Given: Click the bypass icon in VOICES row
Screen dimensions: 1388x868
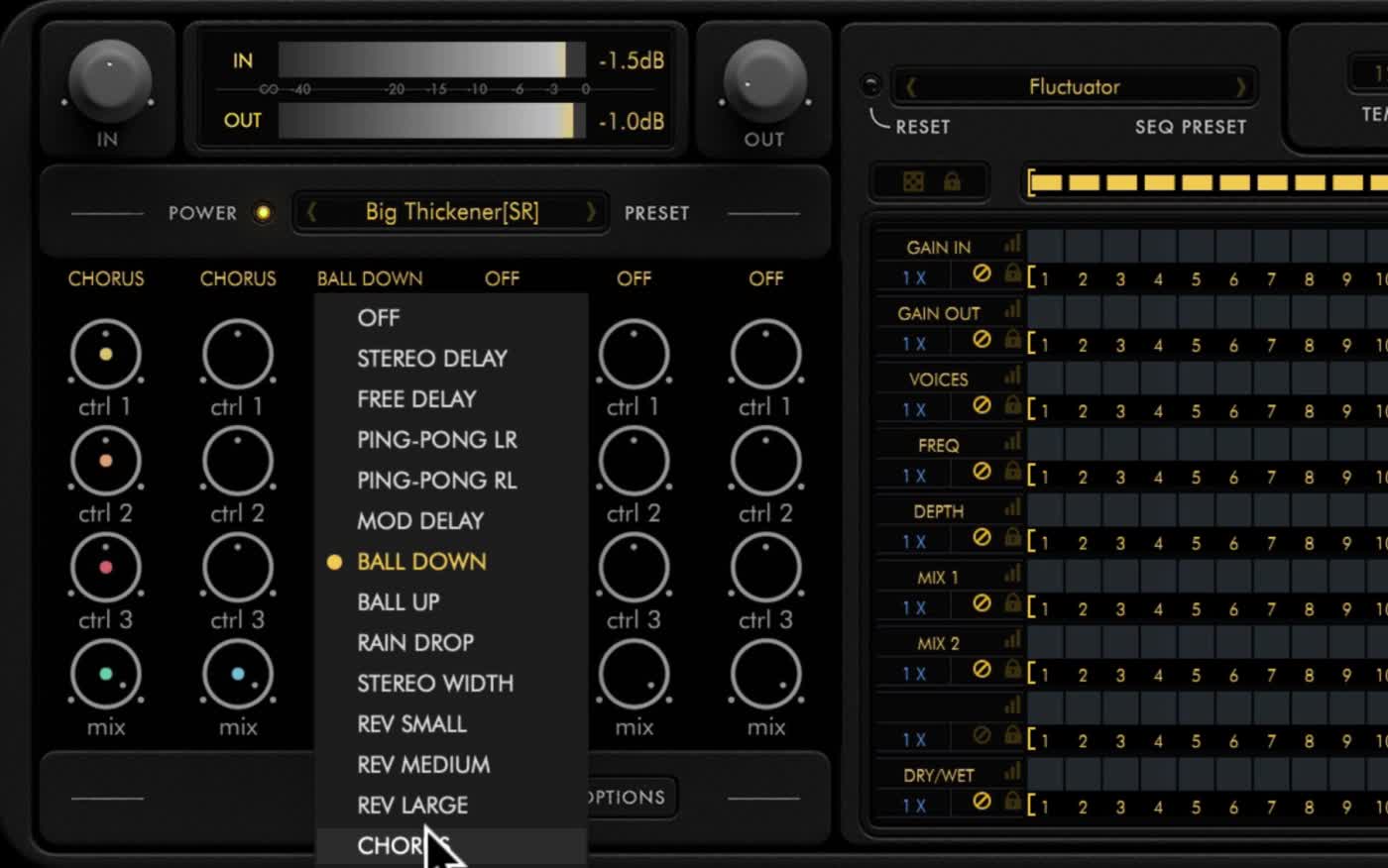Looking at the screenshot, I should [982, 405].
